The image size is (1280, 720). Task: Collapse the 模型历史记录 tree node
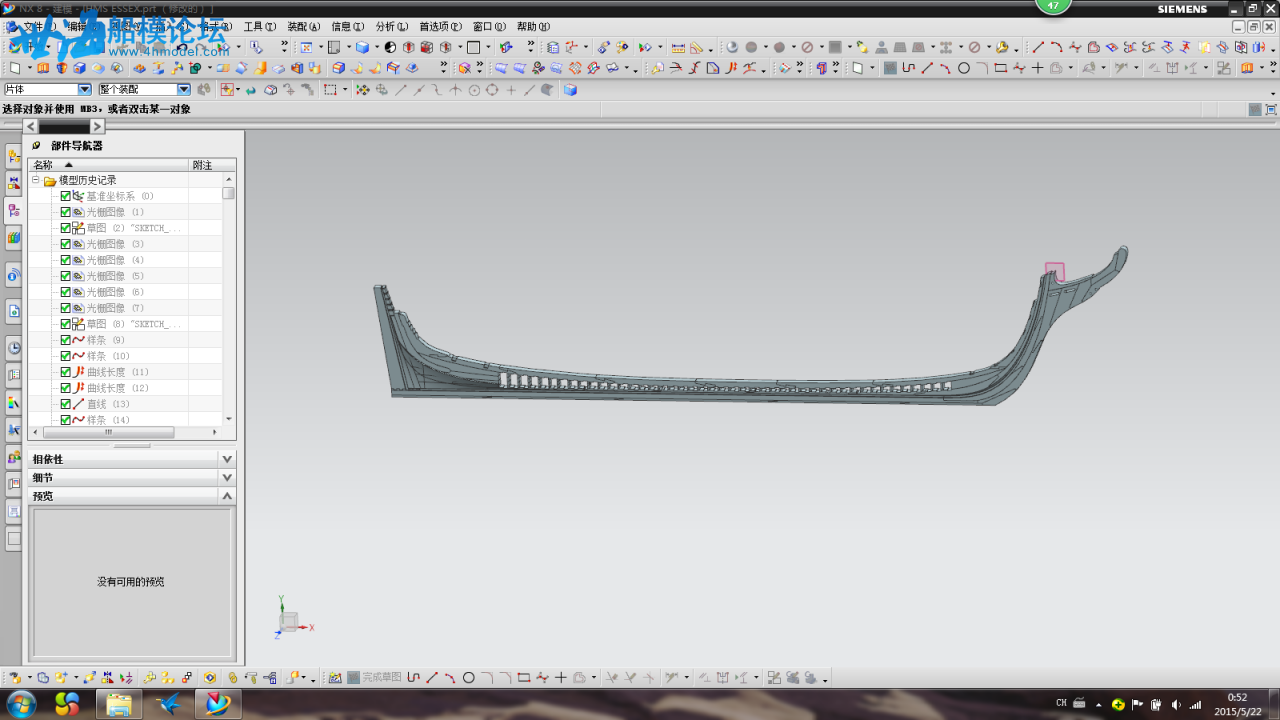tap(36, 180)
